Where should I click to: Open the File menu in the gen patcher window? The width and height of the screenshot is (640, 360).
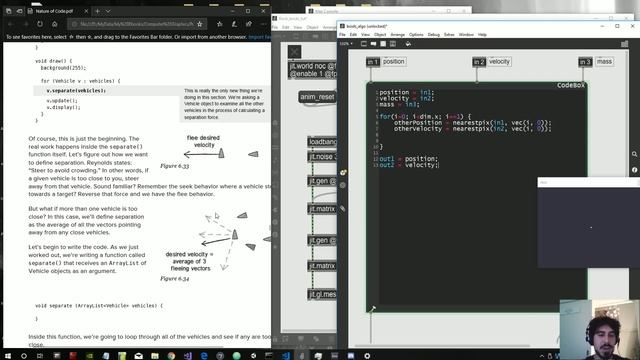pyautogui.click(x=342, y=35)
